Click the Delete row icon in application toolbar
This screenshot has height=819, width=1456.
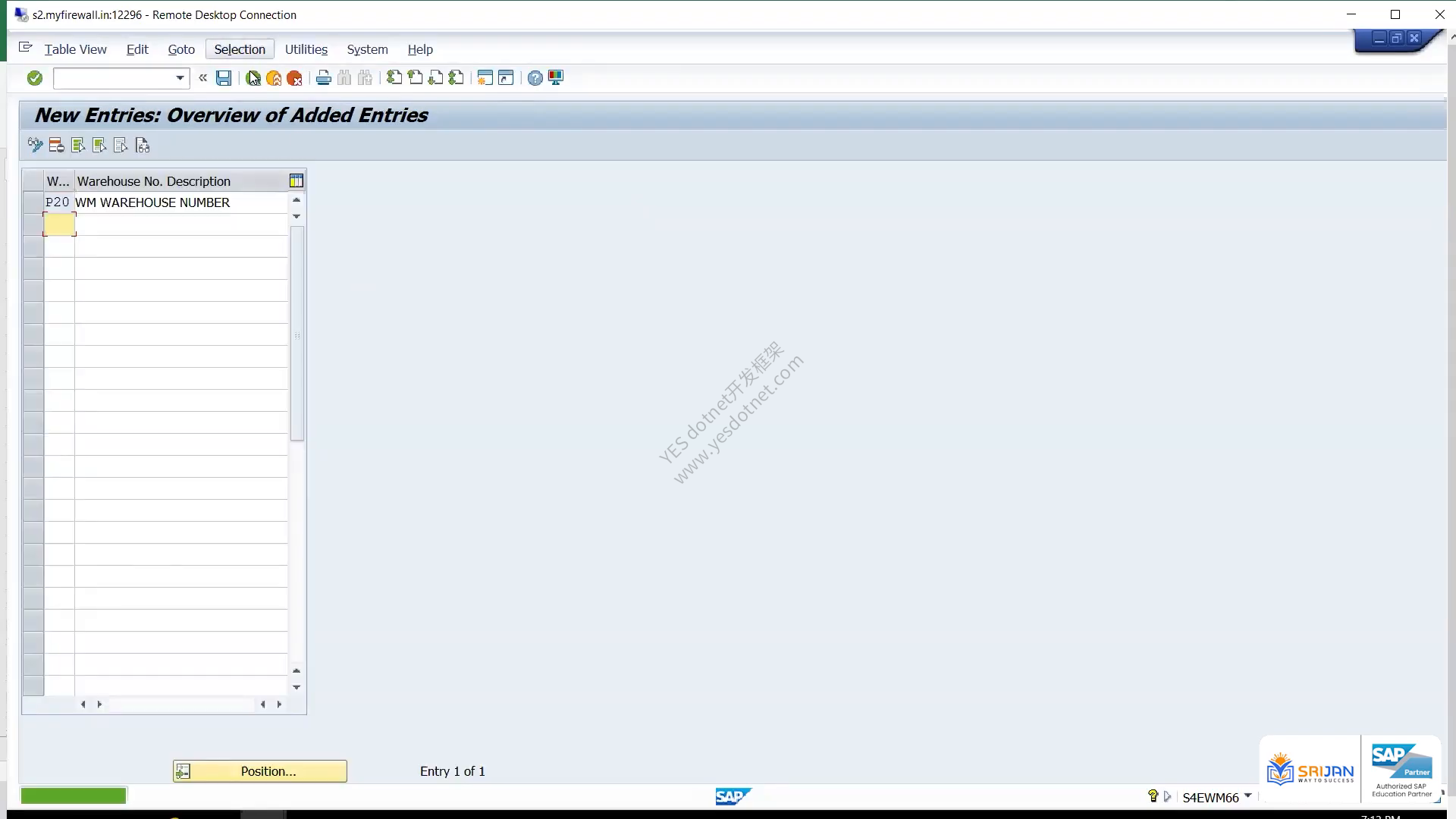[x=56, y=146]
